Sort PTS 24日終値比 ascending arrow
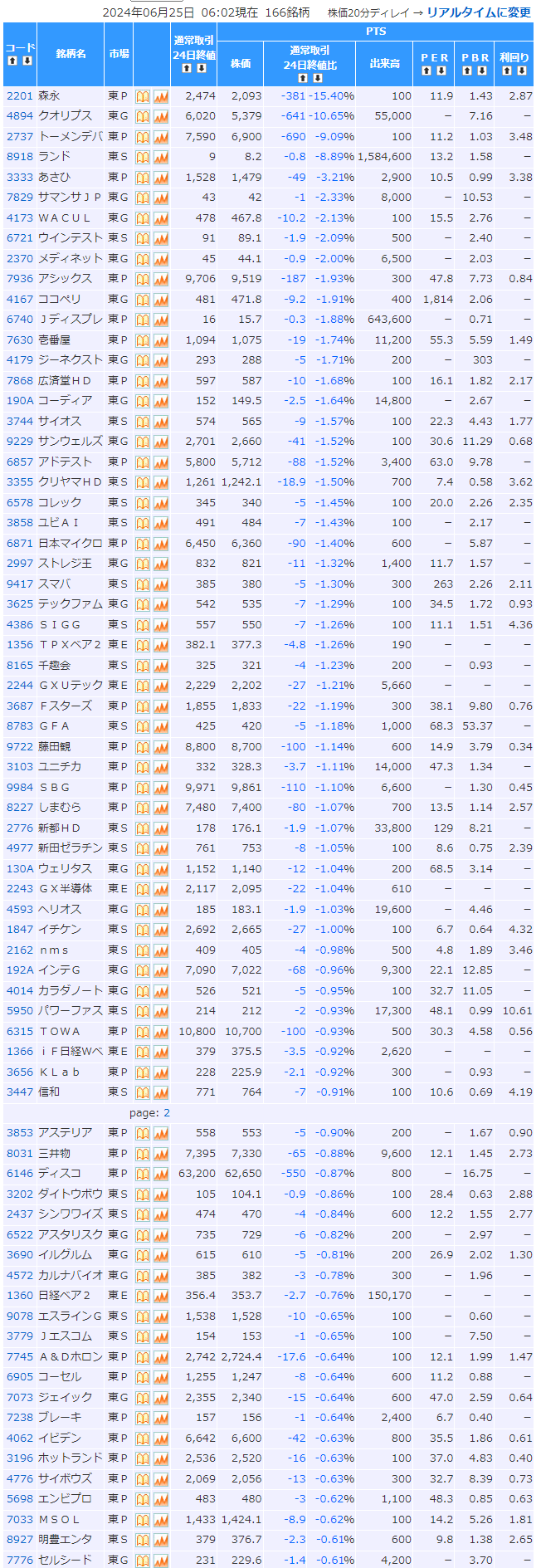The height and width of the screenshot is (1568, 541). [x=302, y=77]
